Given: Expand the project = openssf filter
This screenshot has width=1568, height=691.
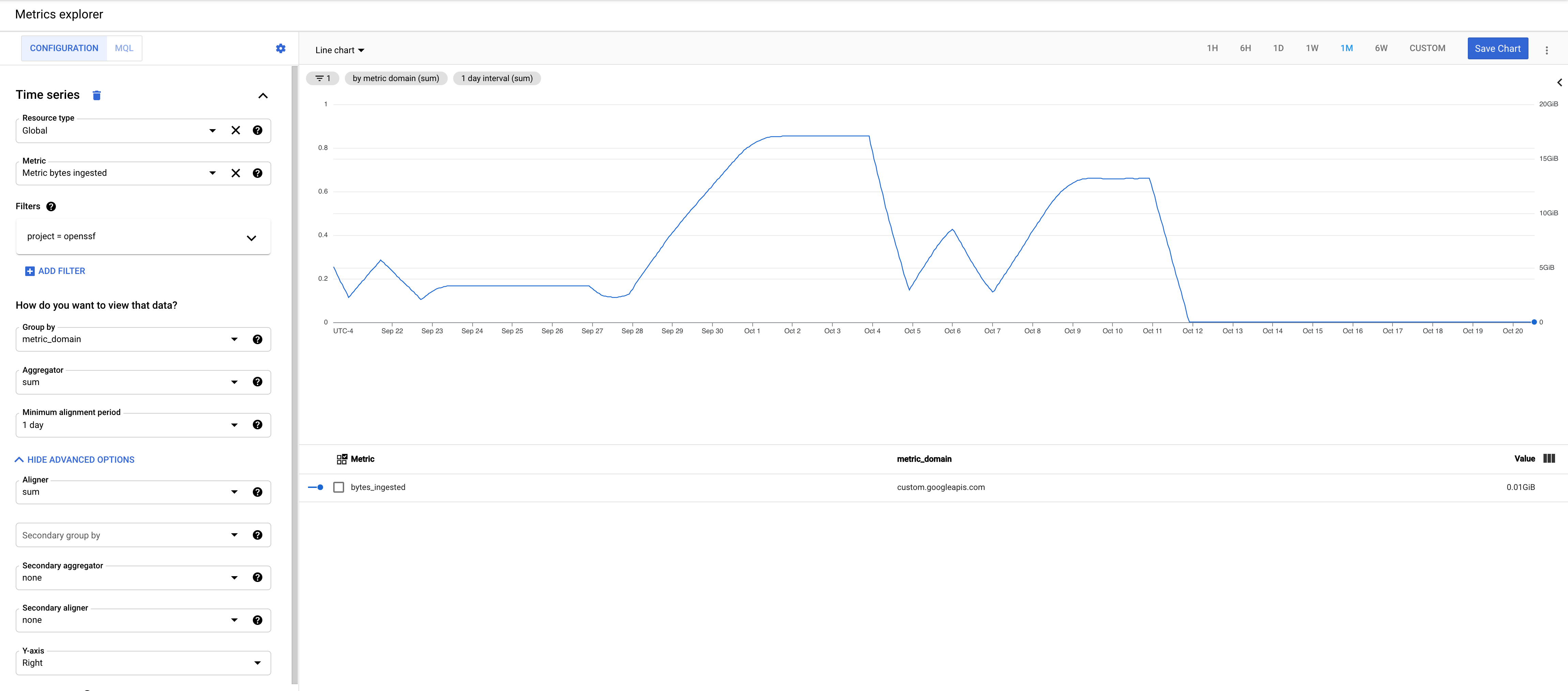Looking at the screenshot, I should 251,237.
